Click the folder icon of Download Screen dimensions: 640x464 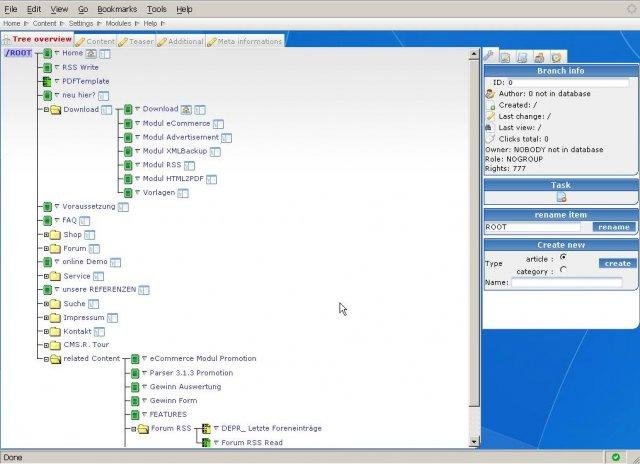(56, 110)
